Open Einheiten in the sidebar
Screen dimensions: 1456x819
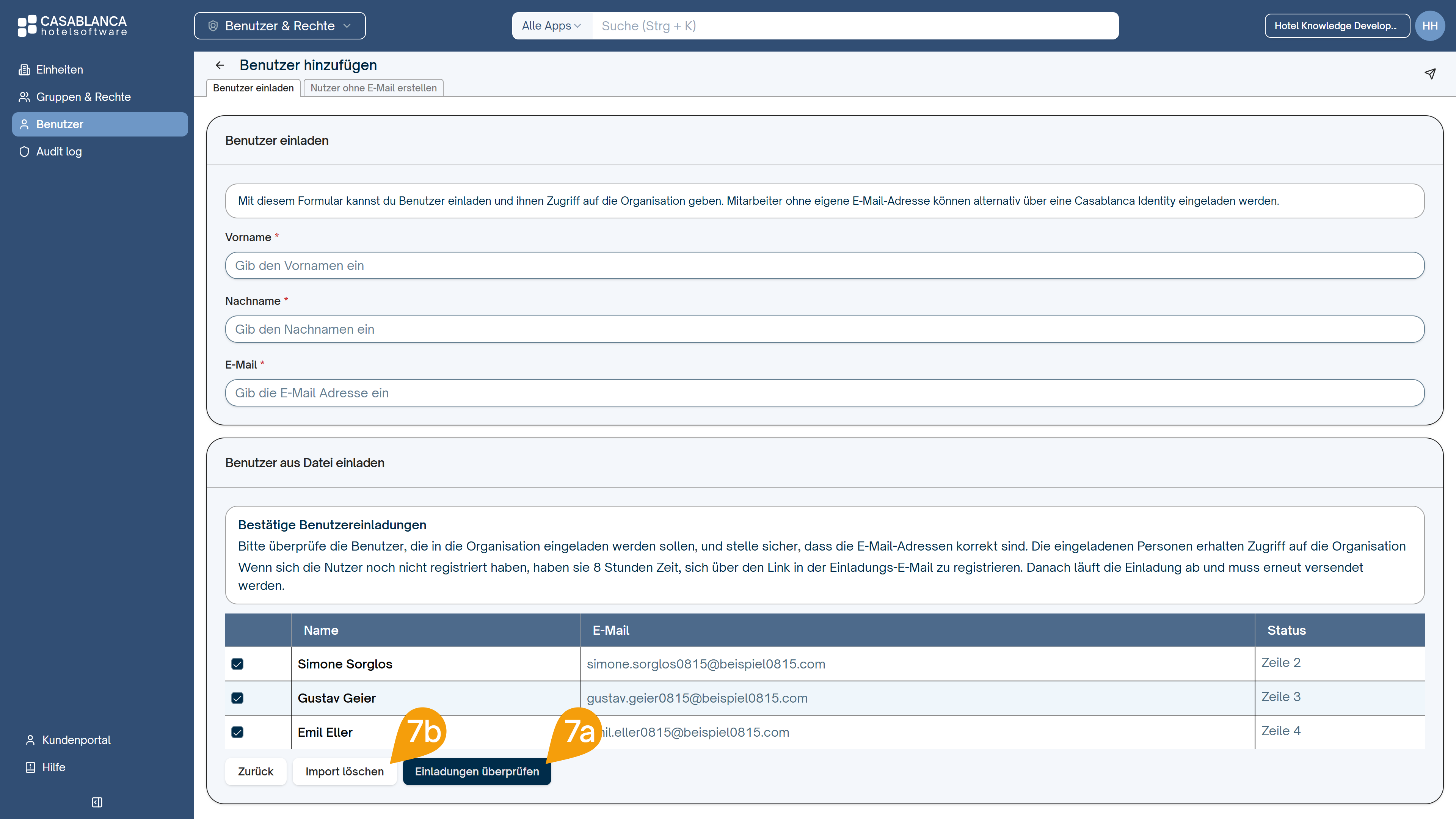click(x=100, y=69)
